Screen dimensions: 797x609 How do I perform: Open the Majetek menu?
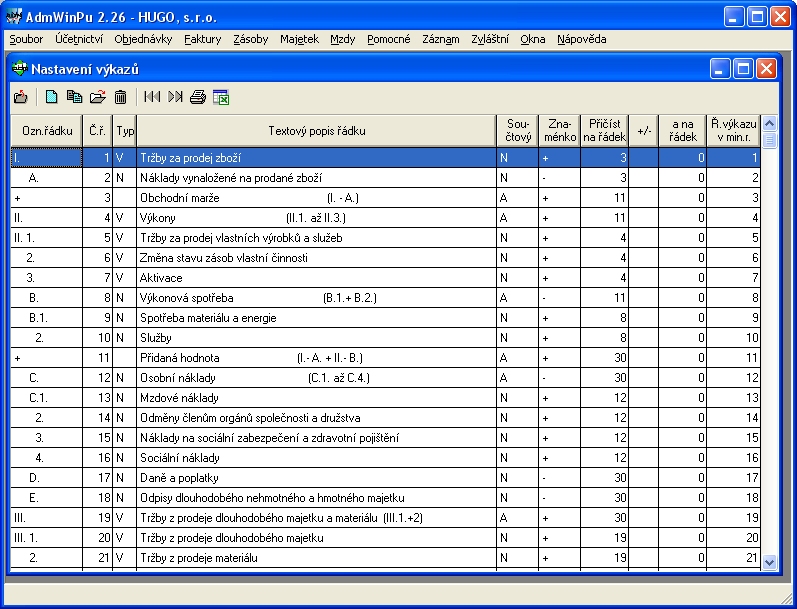[x=299, y=39]
